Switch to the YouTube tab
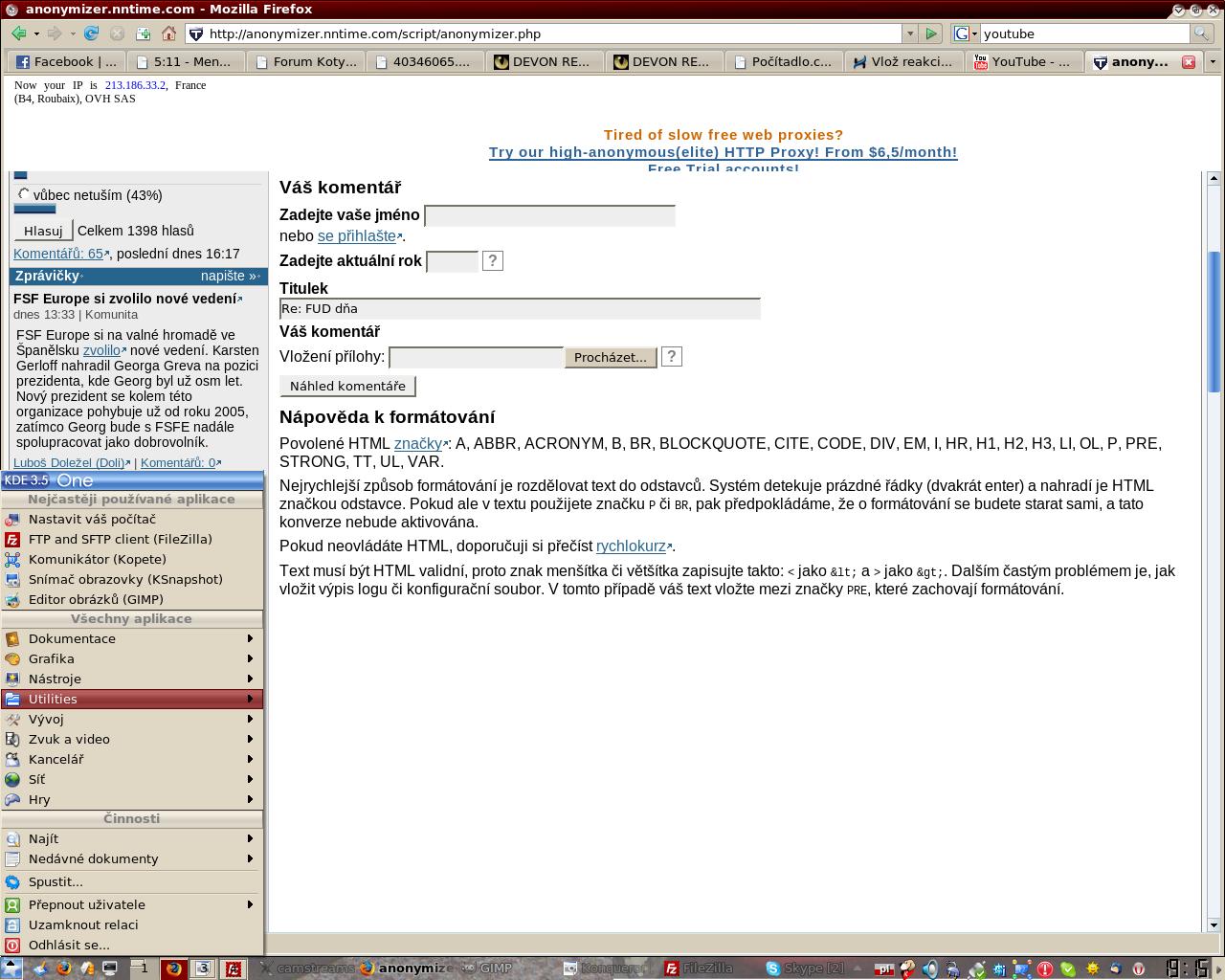This screenshot has height=980, width=1225. pyautogui.click(x=1024, y=61)
